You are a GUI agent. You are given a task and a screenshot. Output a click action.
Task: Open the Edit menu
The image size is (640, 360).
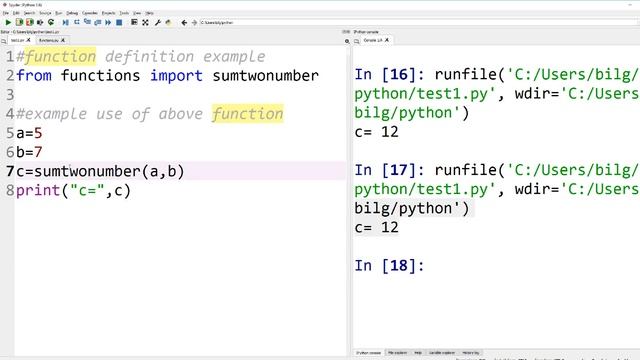pyautogui.click(x=16, y=13)
